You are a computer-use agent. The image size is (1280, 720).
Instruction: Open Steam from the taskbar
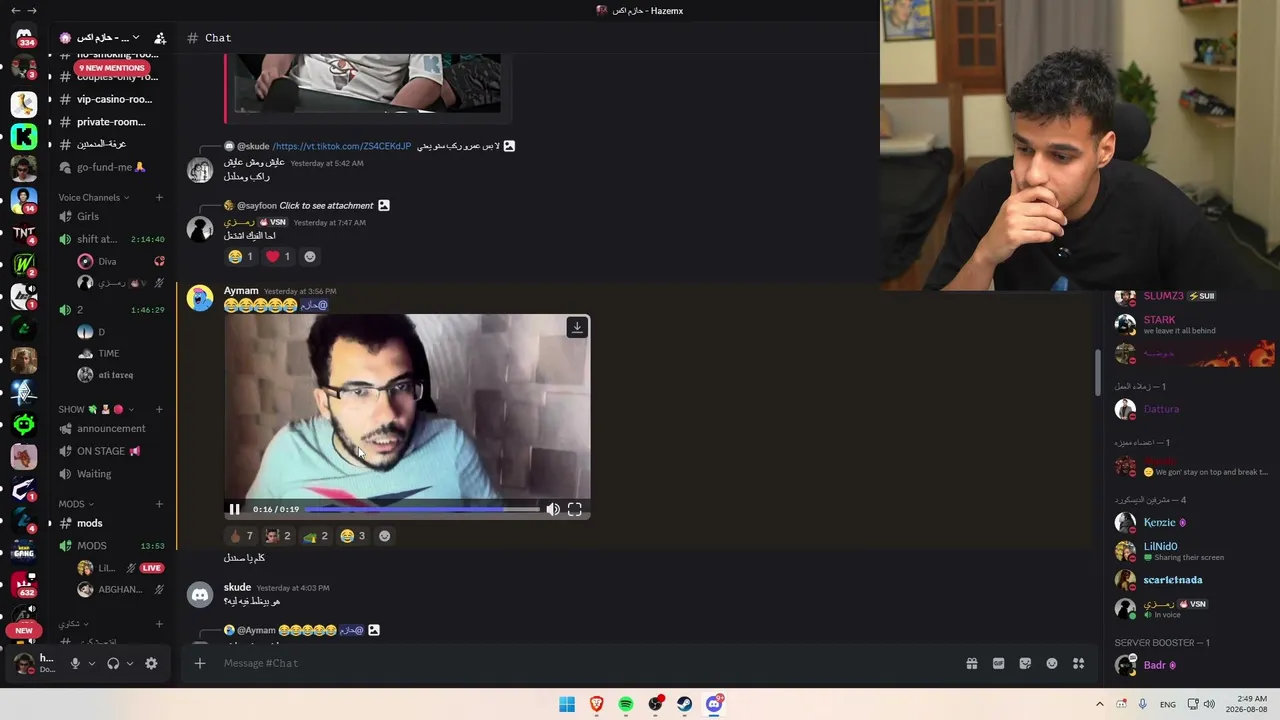(684, 704)
